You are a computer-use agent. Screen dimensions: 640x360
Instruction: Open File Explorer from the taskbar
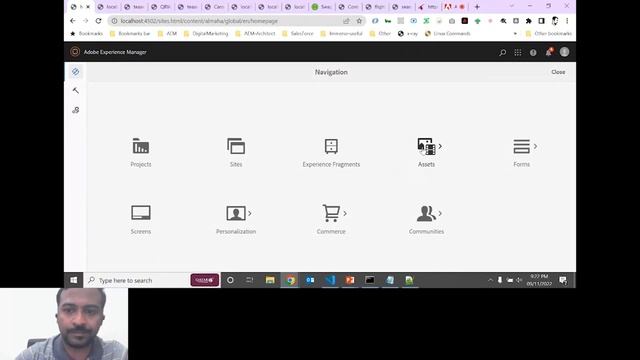270,280
